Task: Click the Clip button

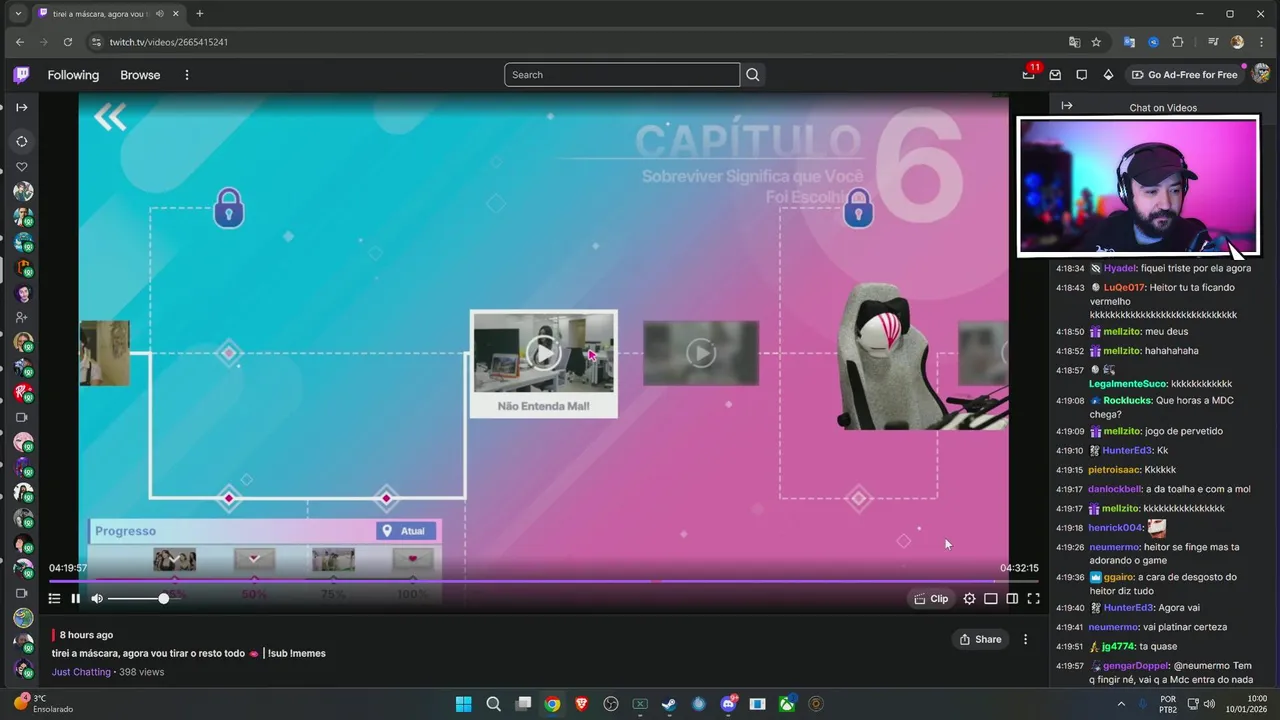Action: click(931, 599)
